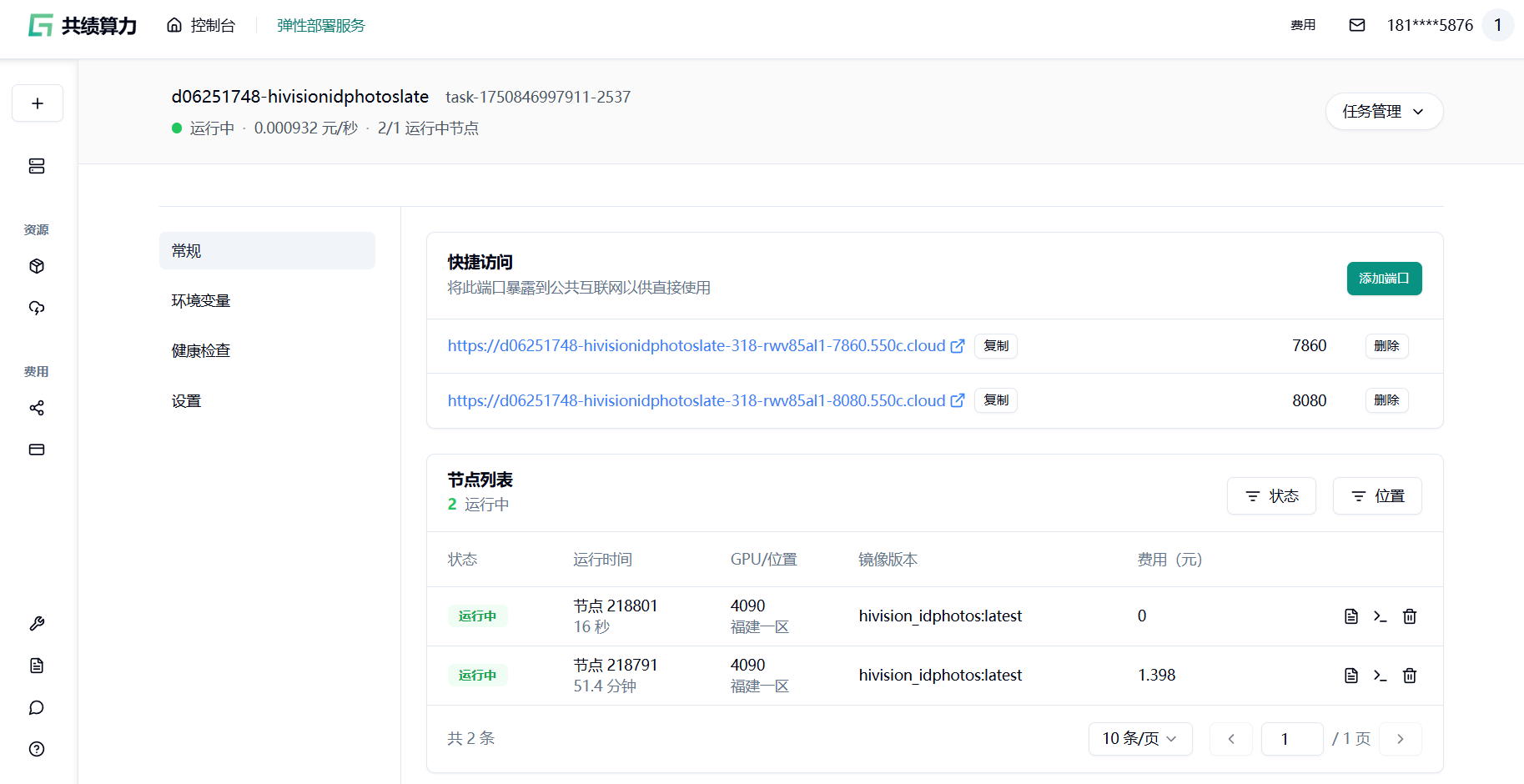Click the page number input field

tap(1291, 739)
